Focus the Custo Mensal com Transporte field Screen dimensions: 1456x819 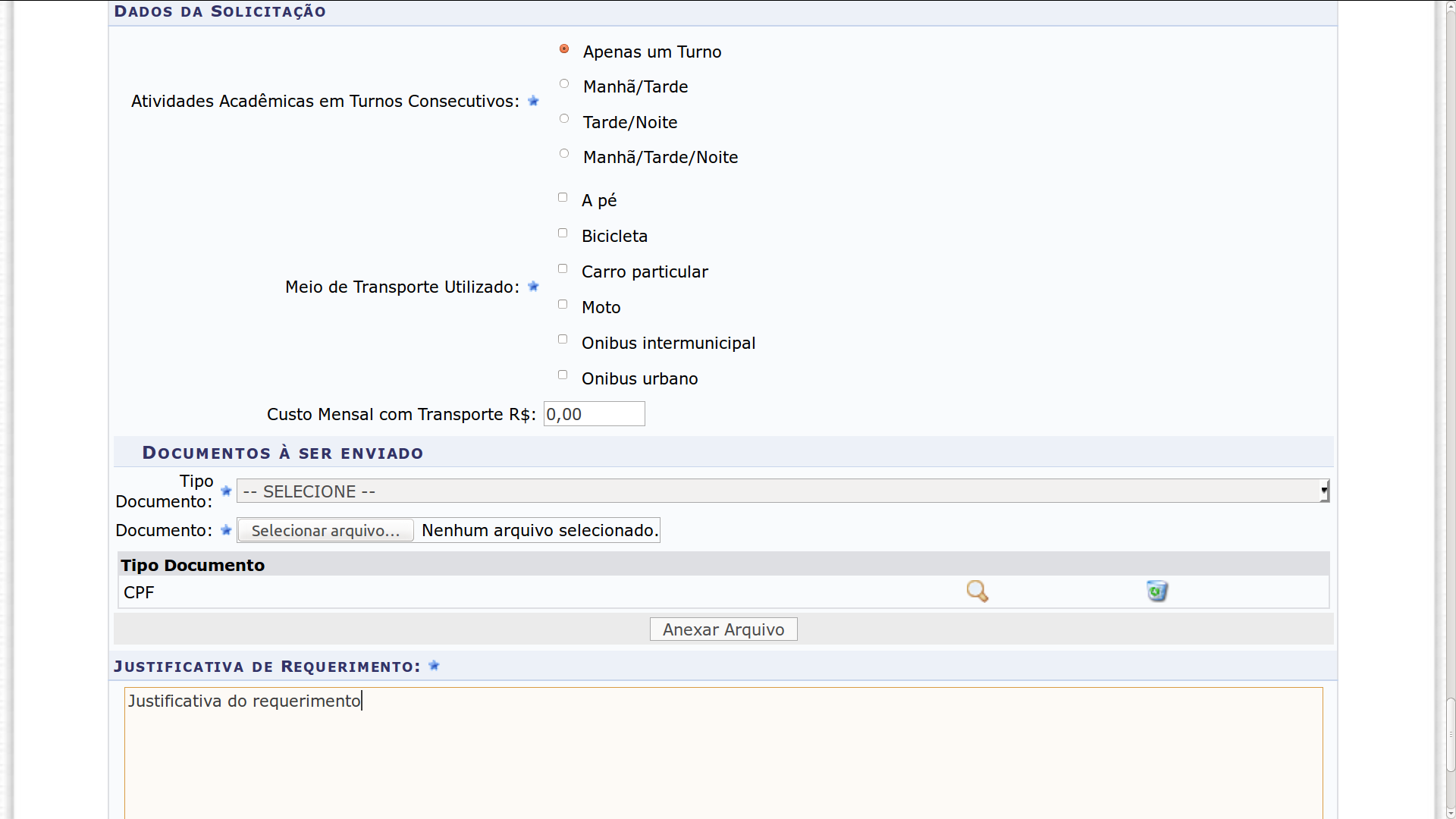[594, 414]
